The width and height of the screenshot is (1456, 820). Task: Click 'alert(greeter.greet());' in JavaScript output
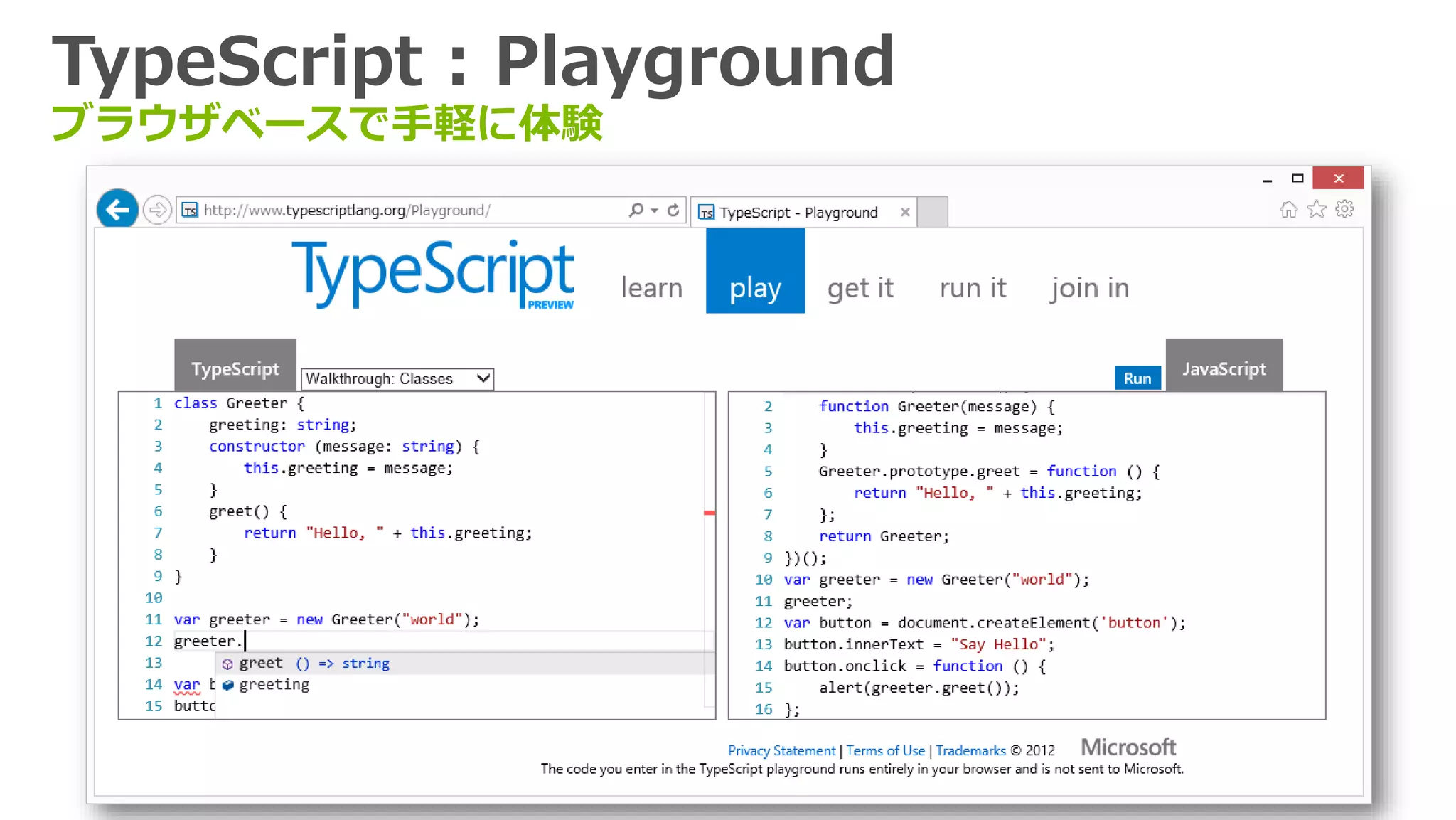click(919, 688)
